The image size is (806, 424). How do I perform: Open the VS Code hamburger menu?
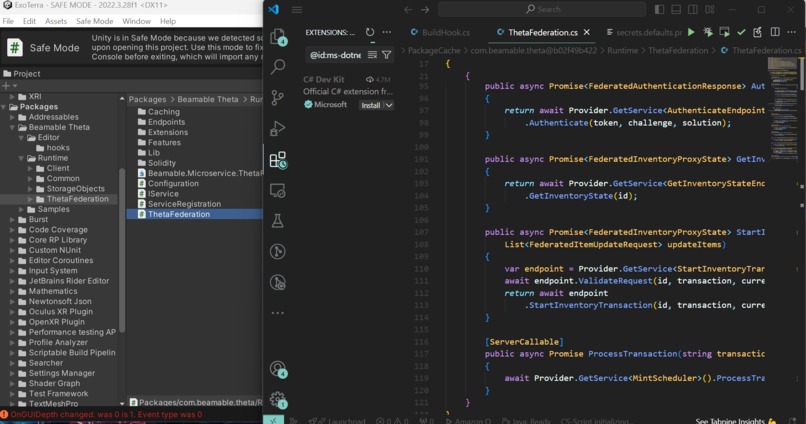[297, 9]
